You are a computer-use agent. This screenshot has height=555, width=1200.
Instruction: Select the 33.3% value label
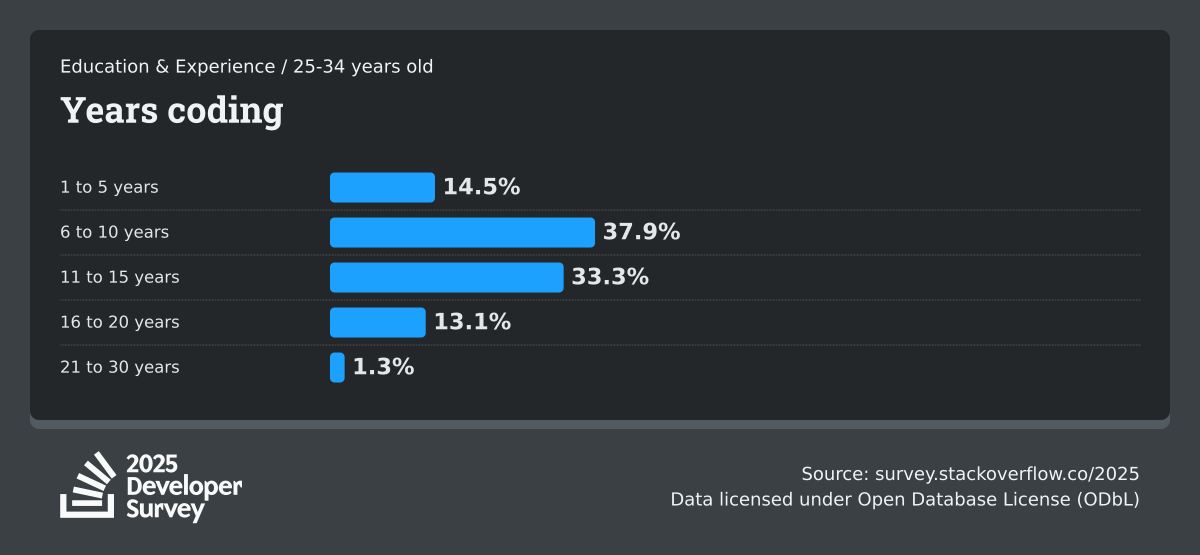610,277
